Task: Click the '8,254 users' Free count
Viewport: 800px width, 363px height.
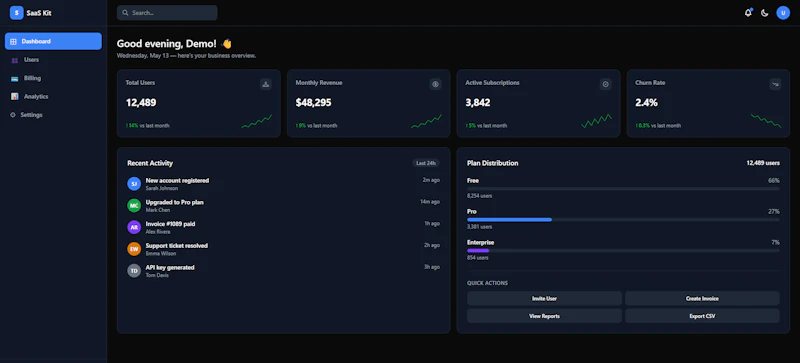Action: pyautogui.click(x=480, y=196)
